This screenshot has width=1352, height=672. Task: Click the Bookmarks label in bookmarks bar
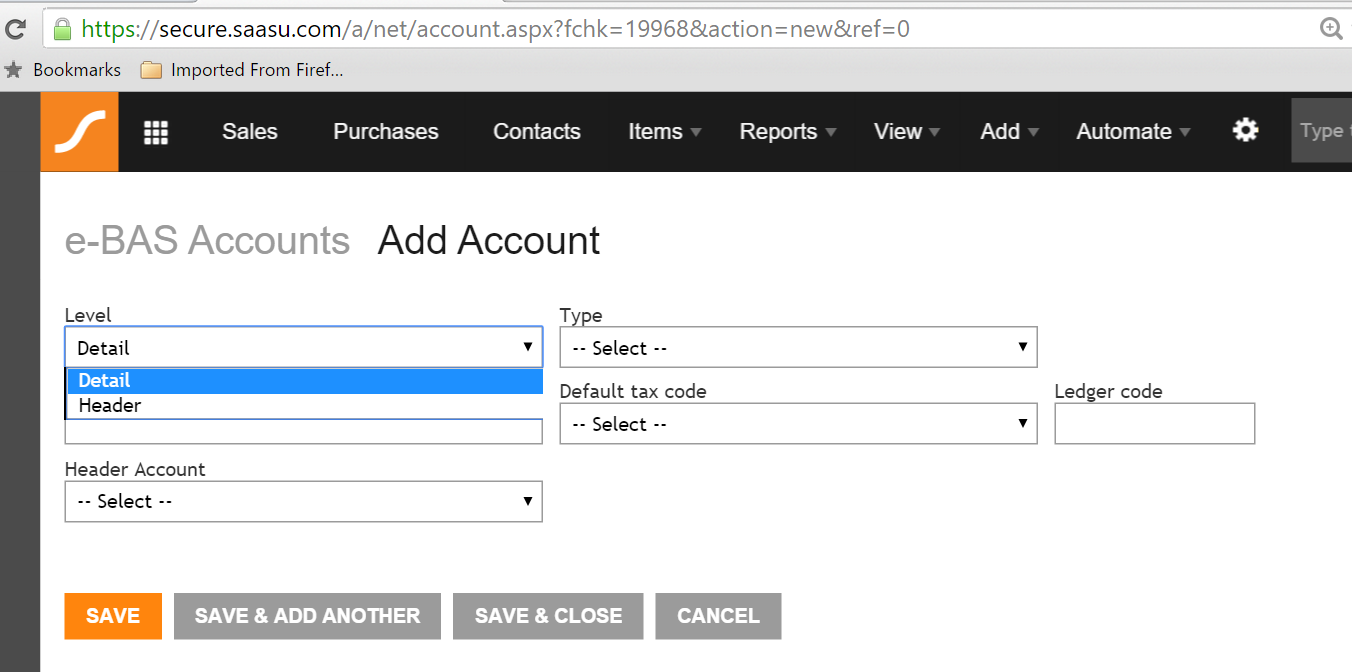pyautogui.click(x=77, y=70)
